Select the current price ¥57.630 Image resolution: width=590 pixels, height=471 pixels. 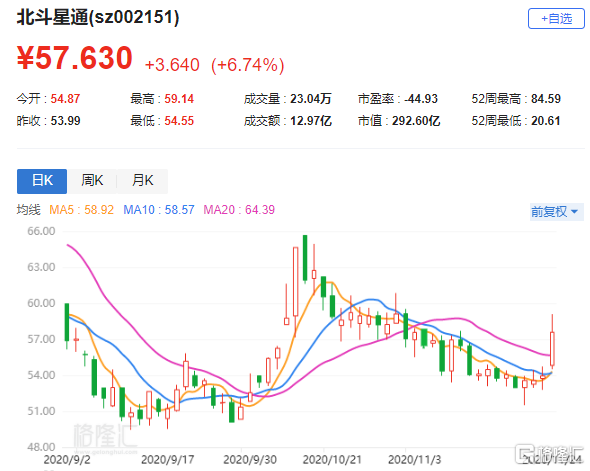point(75,58)
